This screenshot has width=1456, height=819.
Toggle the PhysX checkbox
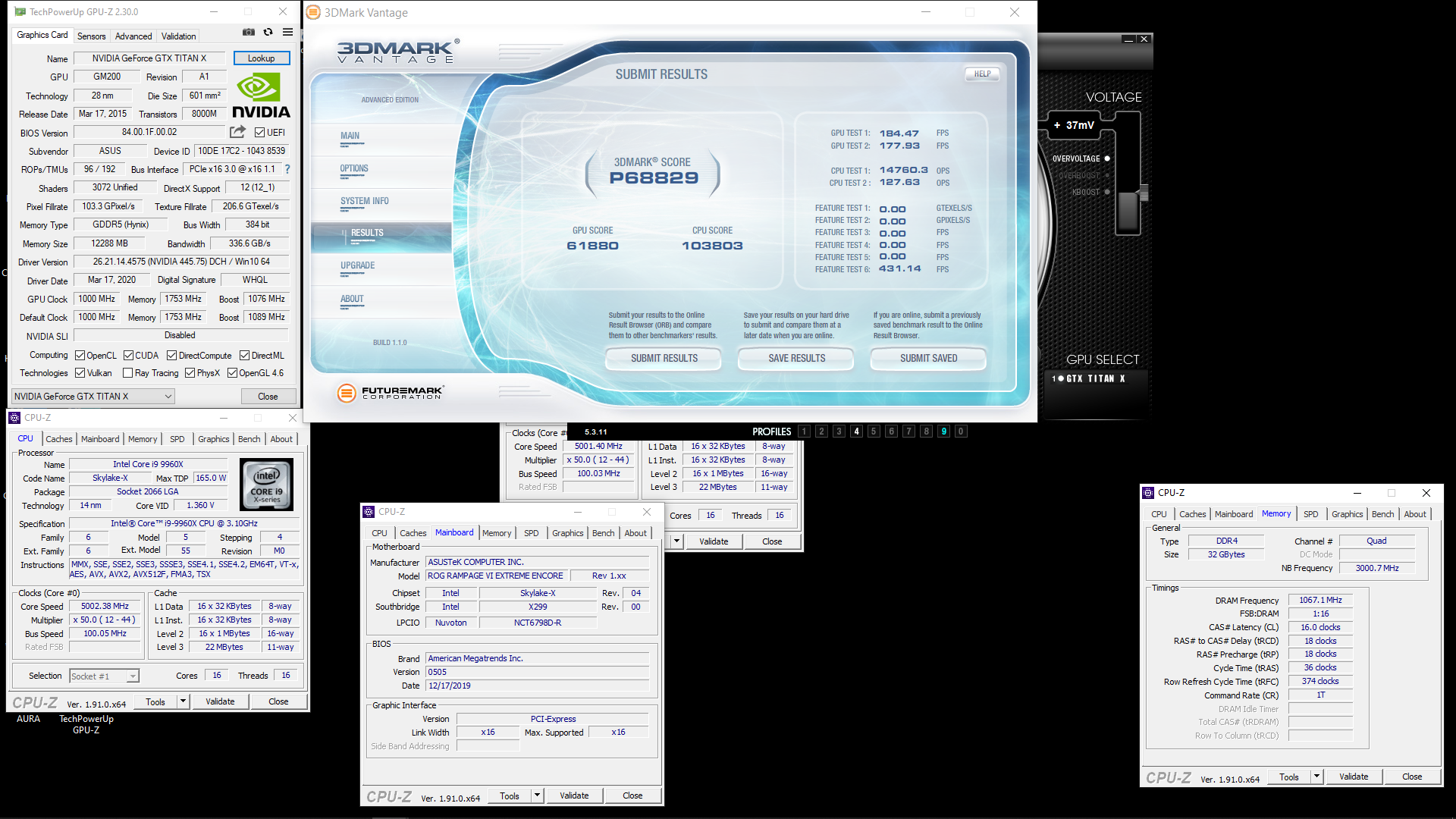coord(190,373)
